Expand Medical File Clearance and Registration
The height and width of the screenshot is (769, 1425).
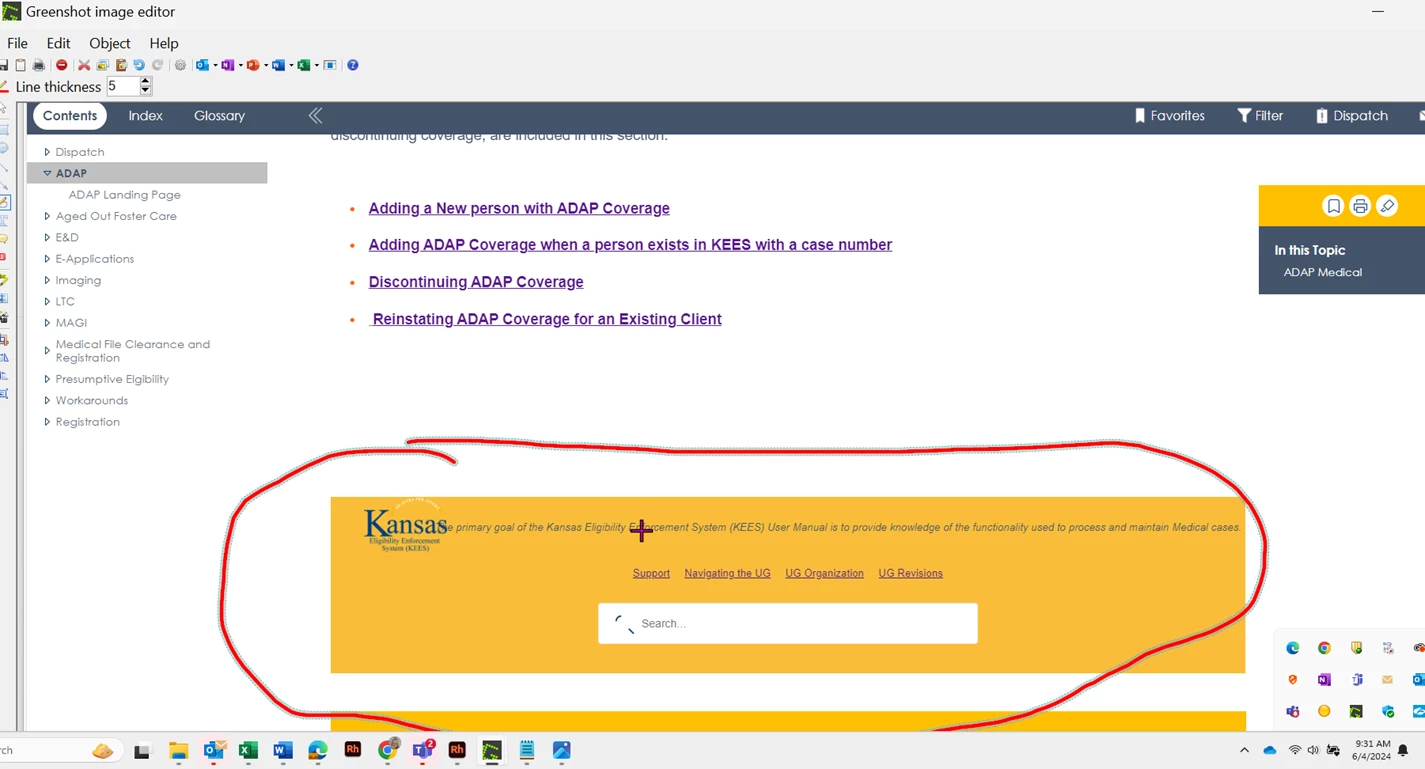47,351
